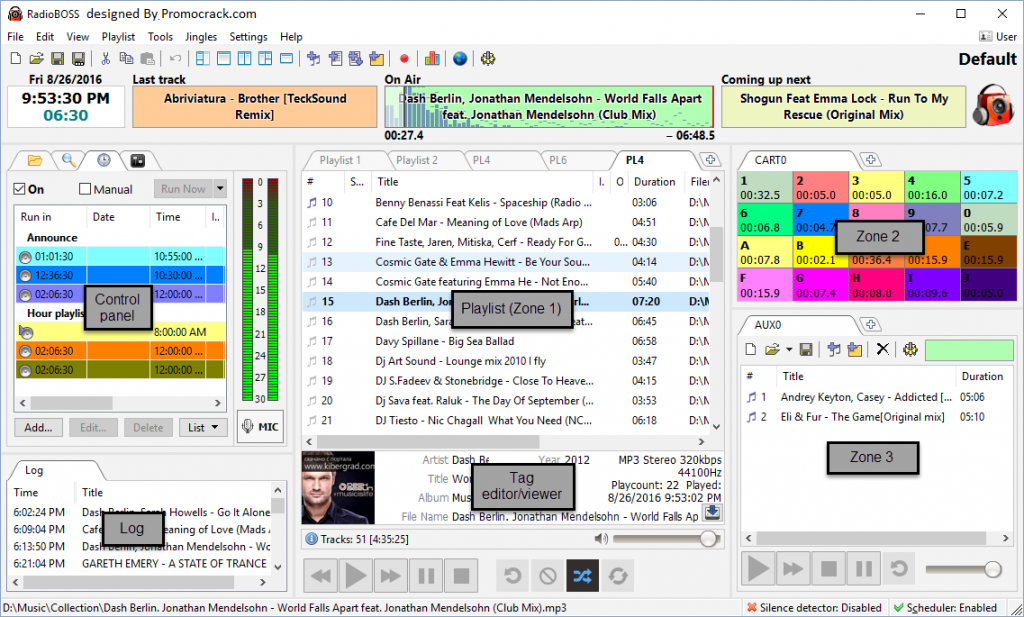The image size is (1024, 617).
Task: Click the Stop button in main player
Action: tap(461, 575)
